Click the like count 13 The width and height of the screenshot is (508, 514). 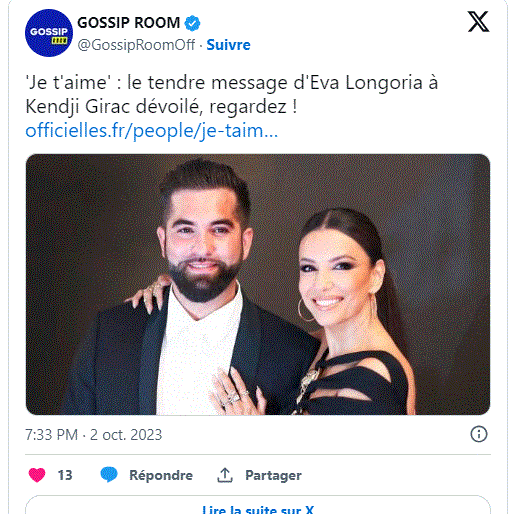pyautogui.click(x=65, y=475)
